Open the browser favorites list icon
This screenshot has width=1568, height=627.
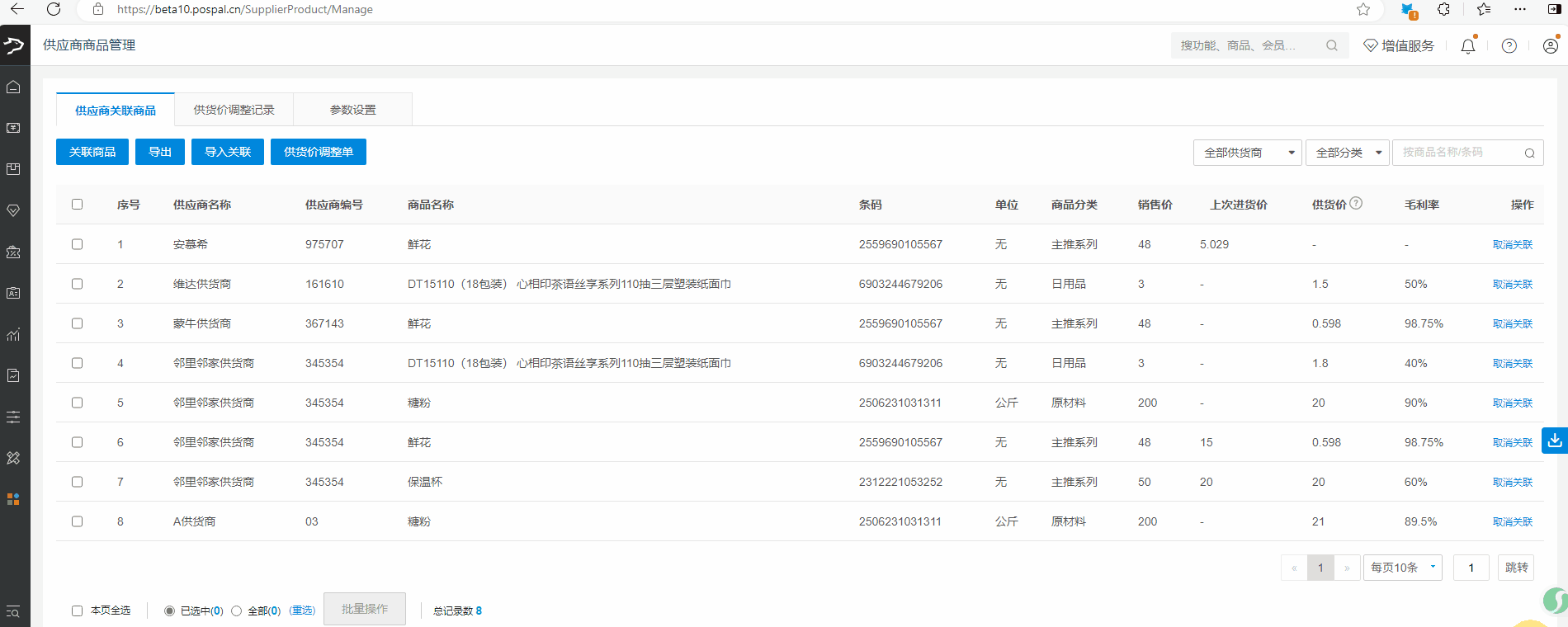coord(1484,9)
